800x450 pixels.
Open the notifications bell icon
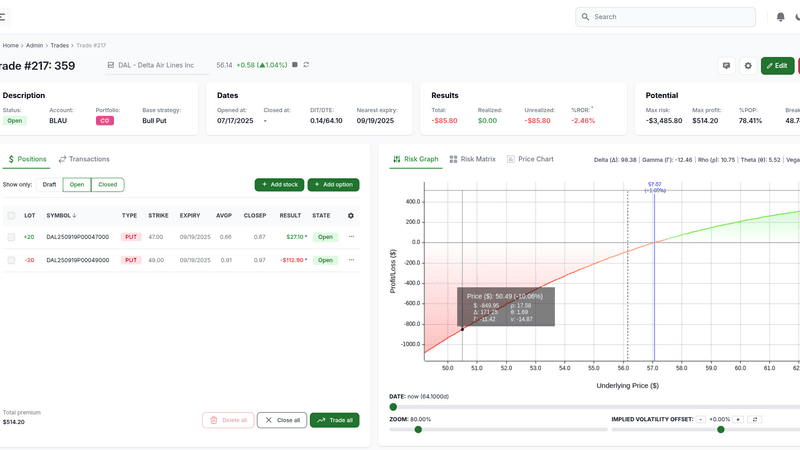(780, 17)
